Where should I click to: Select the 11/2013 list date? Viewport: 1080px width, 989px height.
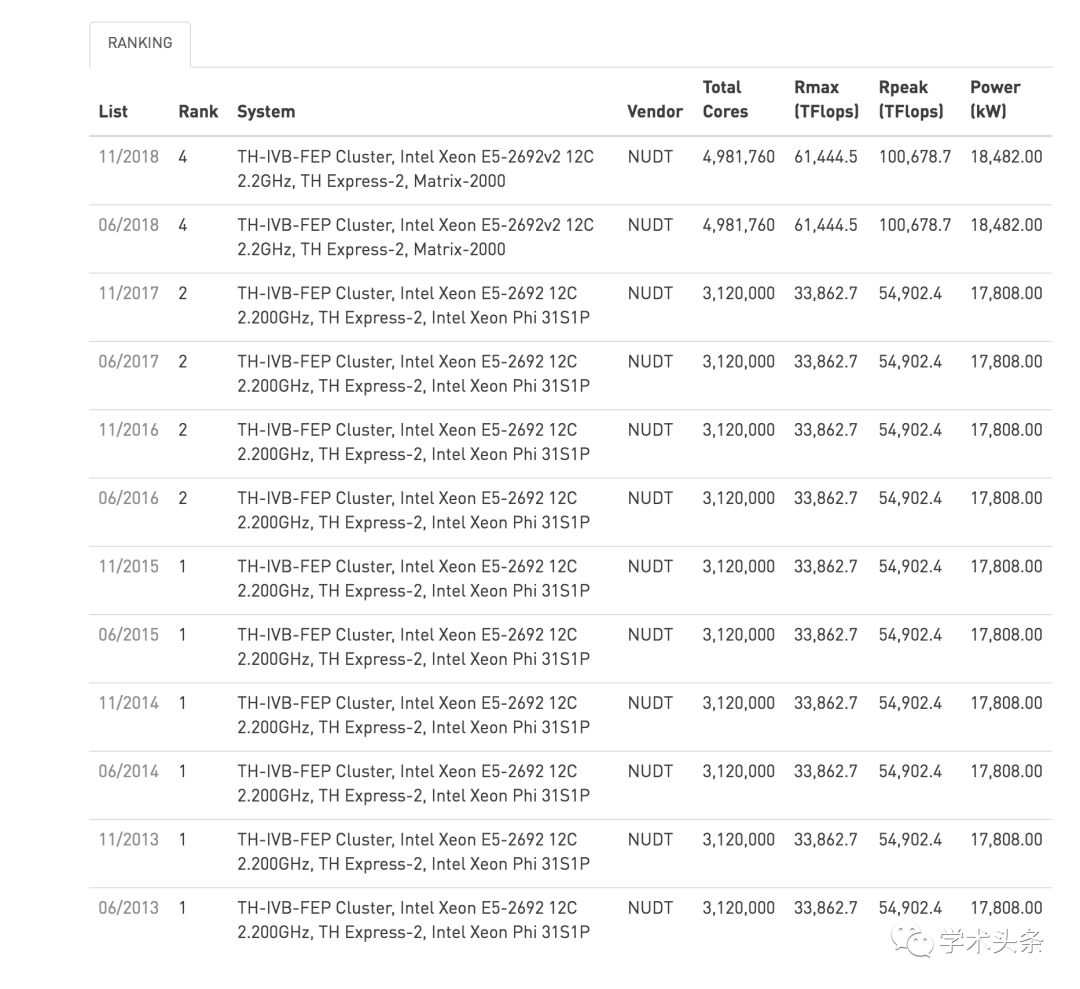tap(129, 839)
